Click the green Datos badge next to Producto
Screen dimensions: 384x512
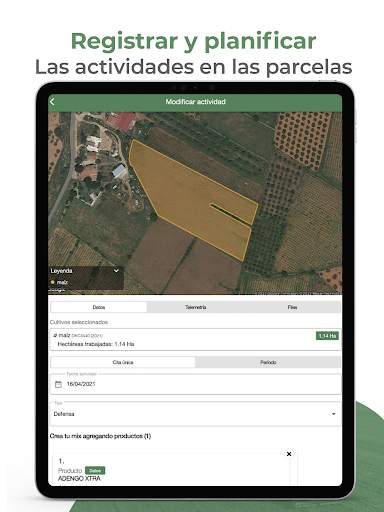pos(95,470)
